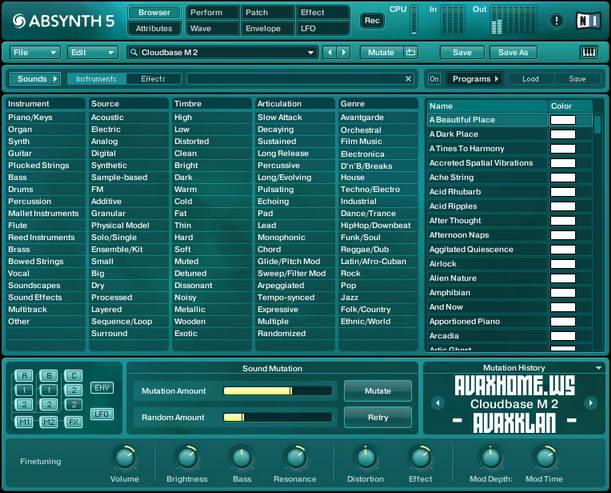This screenshot has height=493, width=611.
Task: Click the Load programs button
Action: pos(530,79)
